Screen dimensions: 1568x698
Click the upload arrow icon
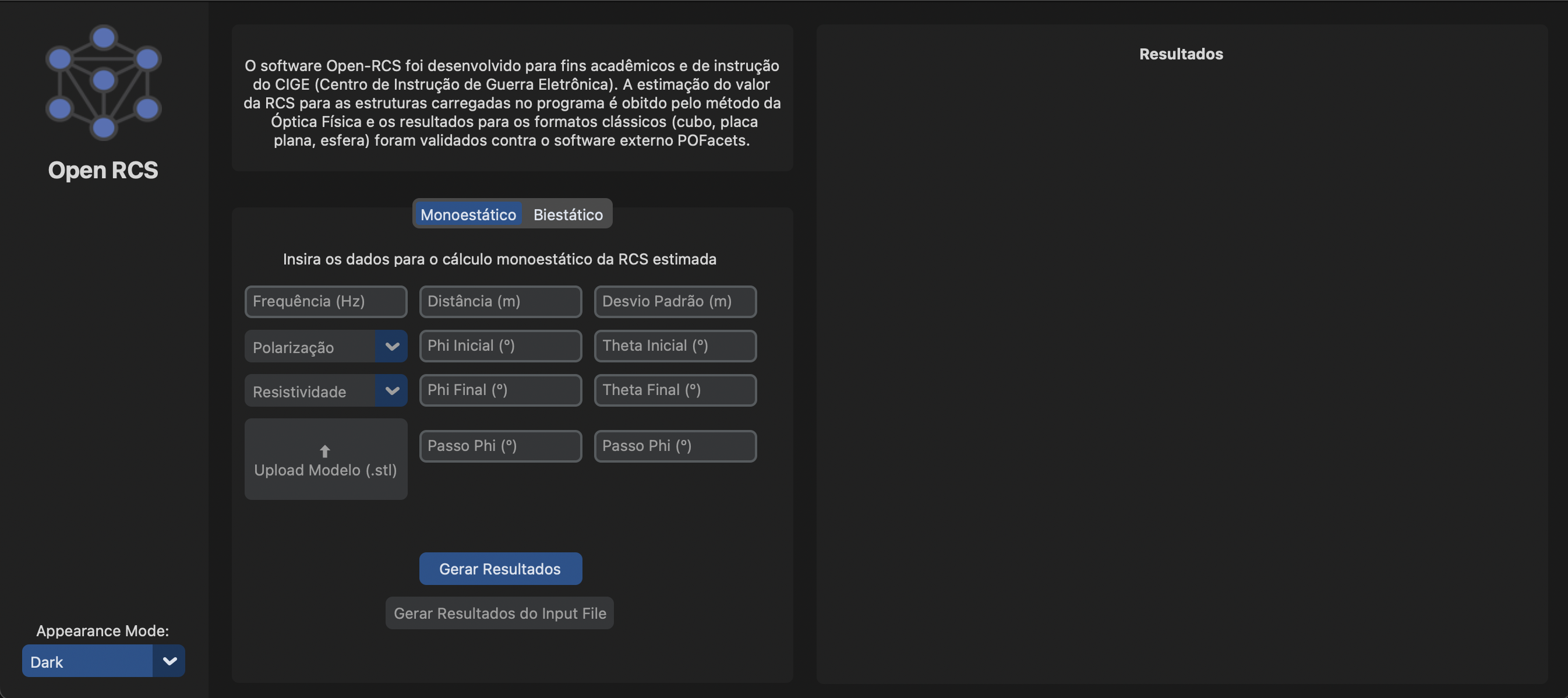pos(324,451)
